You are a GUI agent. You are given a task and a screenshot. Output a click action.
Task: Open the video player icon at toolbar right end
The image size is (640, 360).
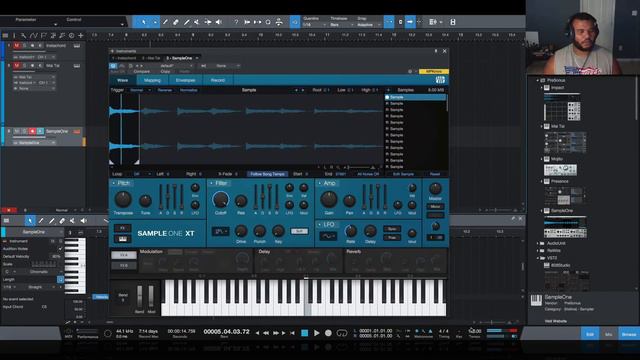click(453, 22)
